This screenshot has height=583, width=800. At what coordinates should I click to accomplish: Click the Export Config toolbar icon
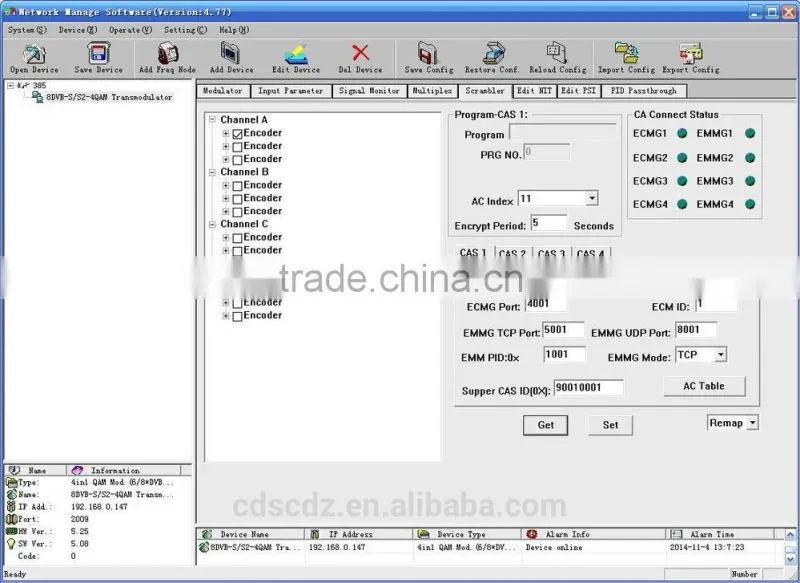[x=691, y=53]
